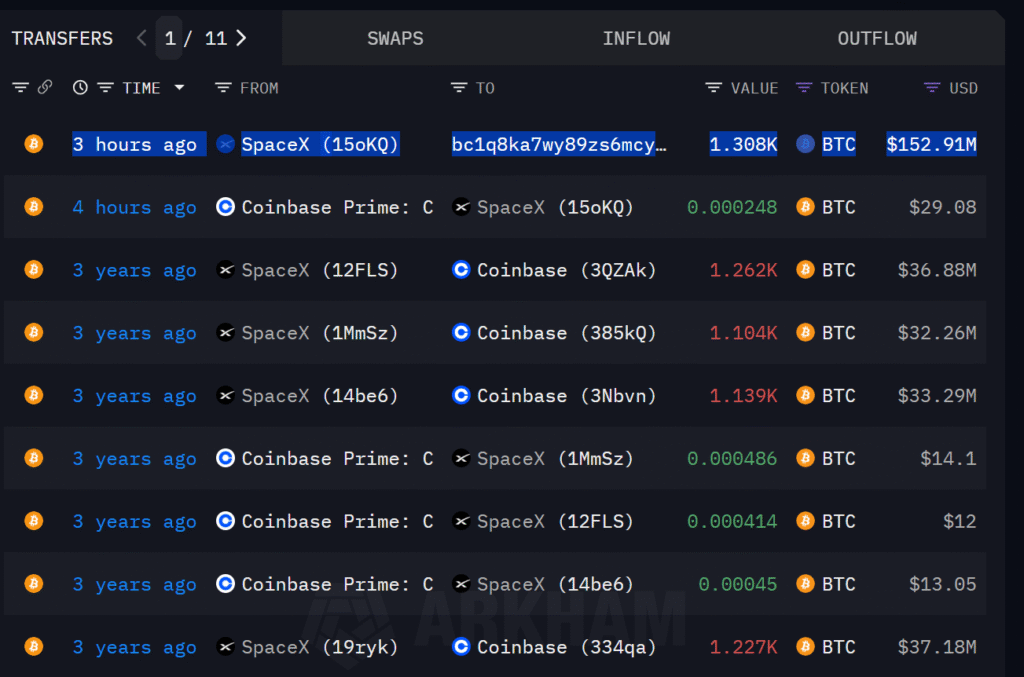Click the Coinbase logo beside Coinbase (334qa)
The width and height of the screenshot is (1024, 677).
[461, 646]
